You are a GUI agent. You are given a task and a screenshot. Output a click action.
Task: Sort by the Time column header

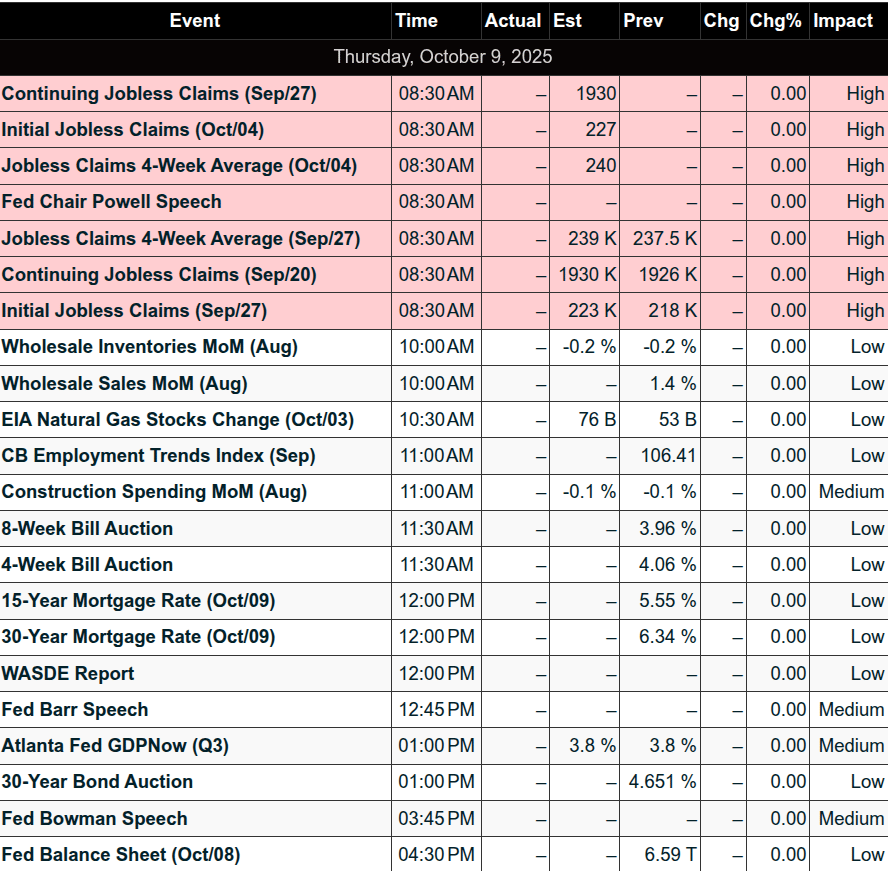416,21
